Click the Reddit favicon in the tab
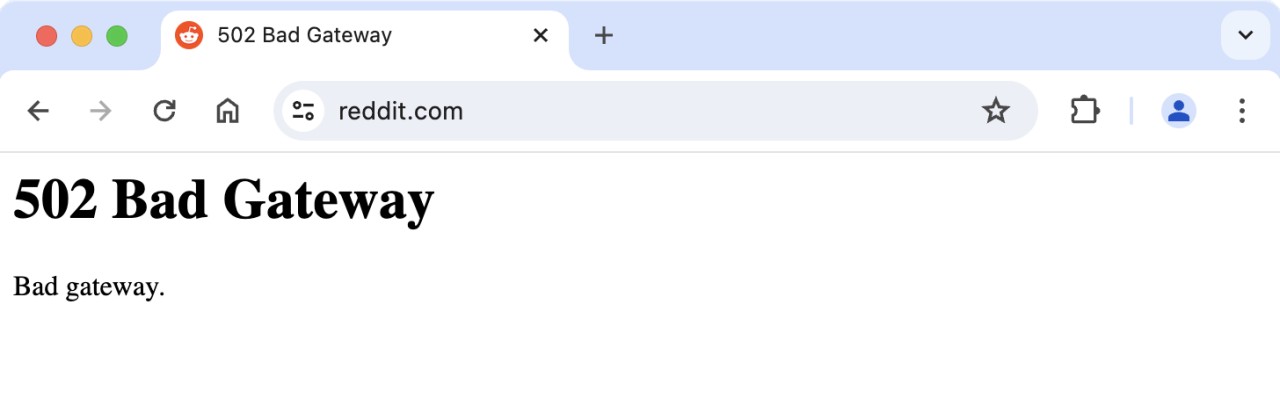This screenshot has width=1280, height=406. pos(189,36)
